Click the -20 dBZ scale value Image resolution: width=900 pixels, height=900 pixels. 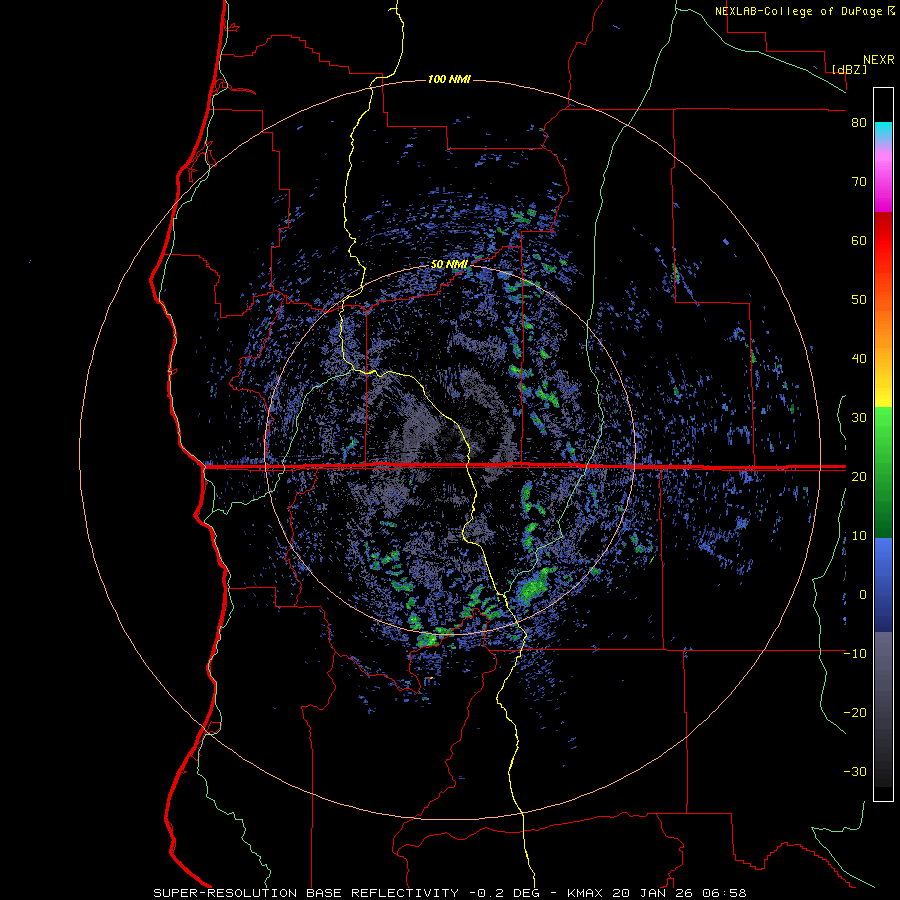pyautogui.click(x=855, y=713)
